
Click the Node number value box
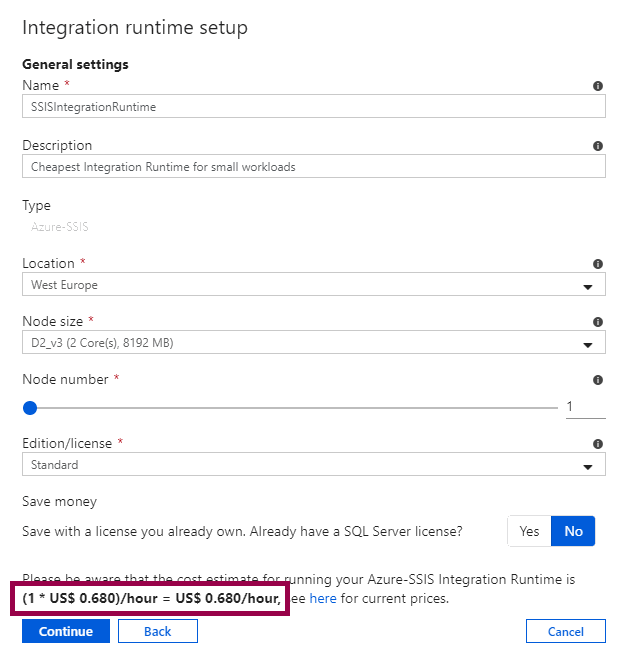585,407
